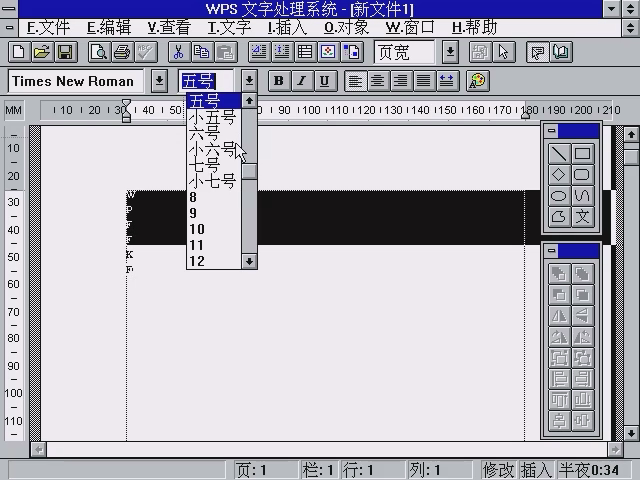Click size list scroll down arrow
Viewport: 640px width, 480px height.
(249, 261)
